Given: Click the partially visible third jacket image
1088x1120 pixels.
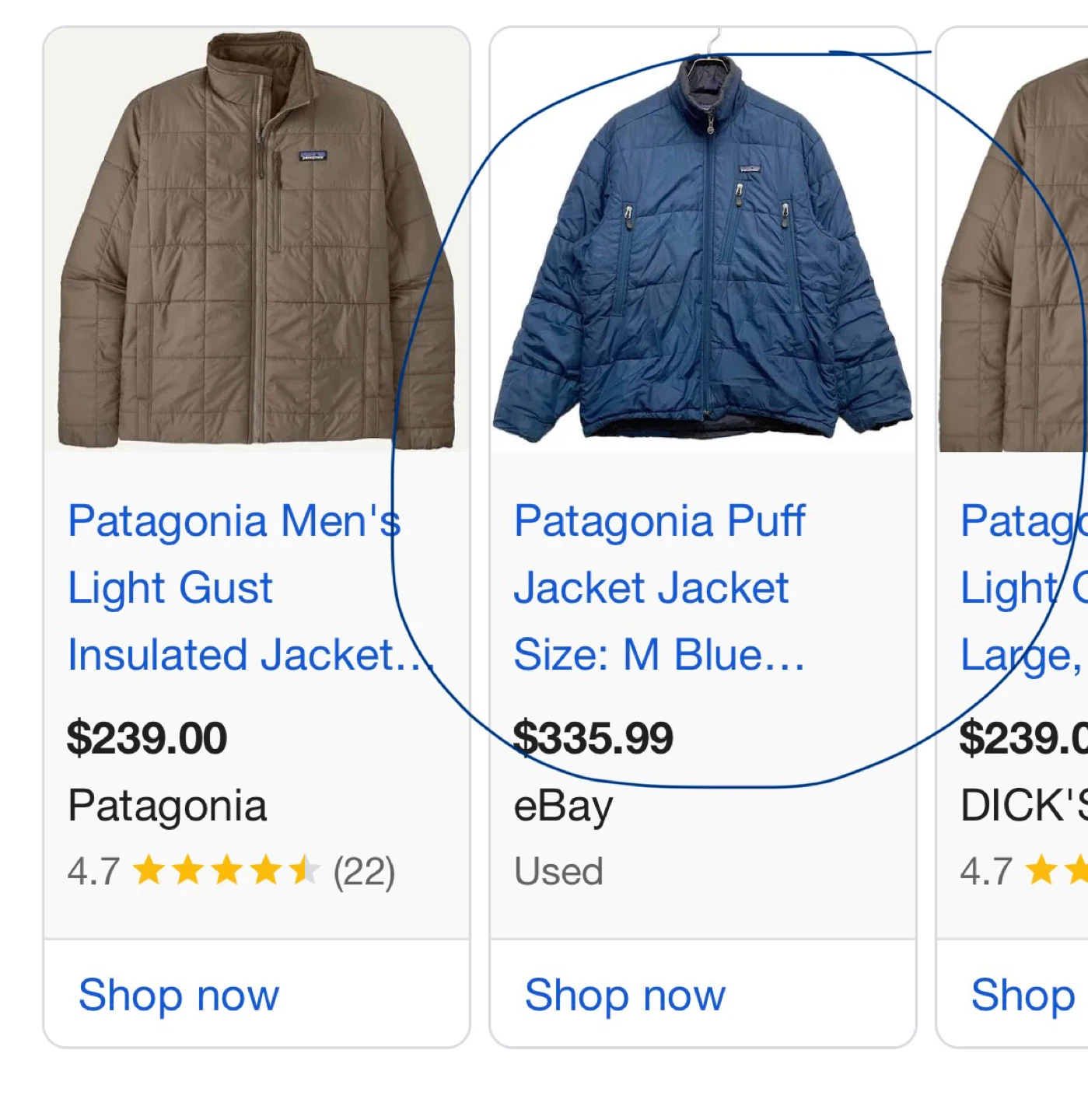Looking at the screenshot, I should coord(1014,257).
